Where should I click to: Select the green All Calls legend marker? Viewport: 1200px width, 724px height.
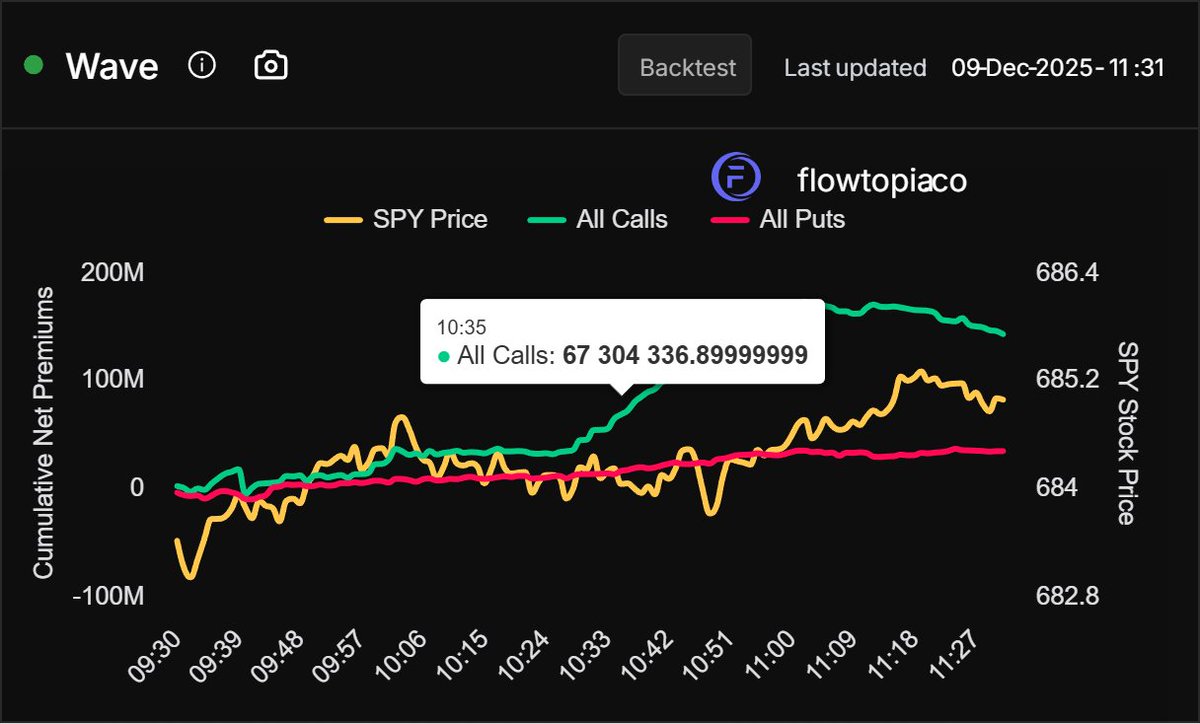point(545,219)
